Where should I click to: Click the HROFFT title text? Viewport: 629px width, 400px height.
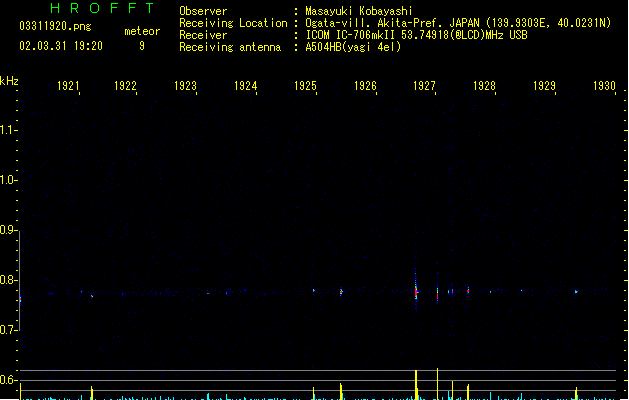point(102,8)
